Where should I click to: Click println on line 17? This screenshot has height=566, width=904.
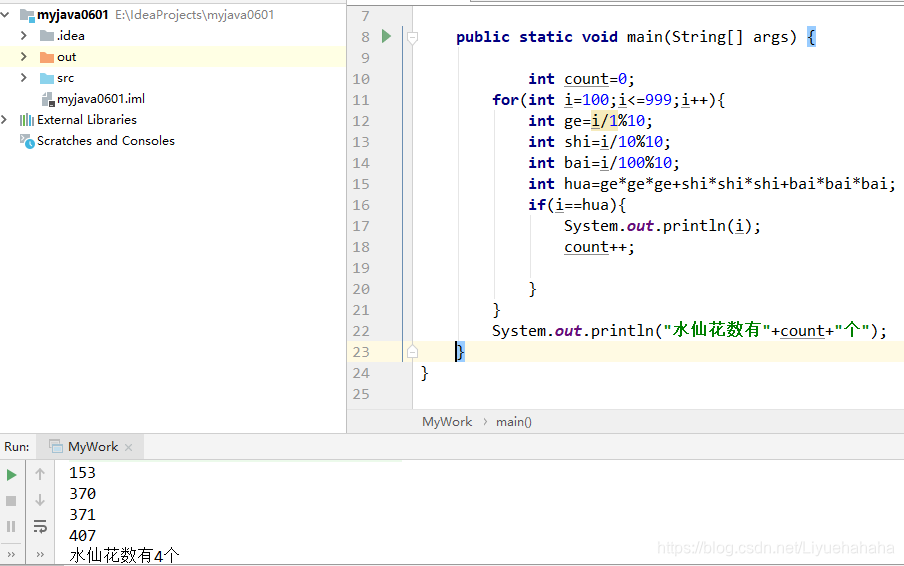click(x=694, y=226)
